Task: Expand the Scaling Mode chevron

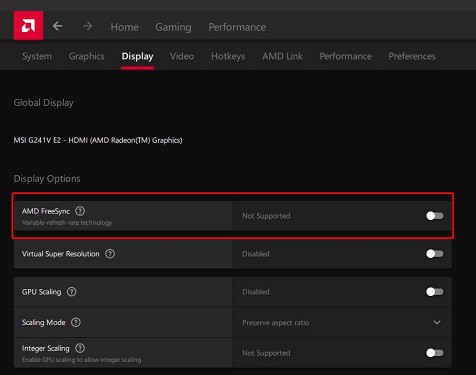Action: (437, 322)
